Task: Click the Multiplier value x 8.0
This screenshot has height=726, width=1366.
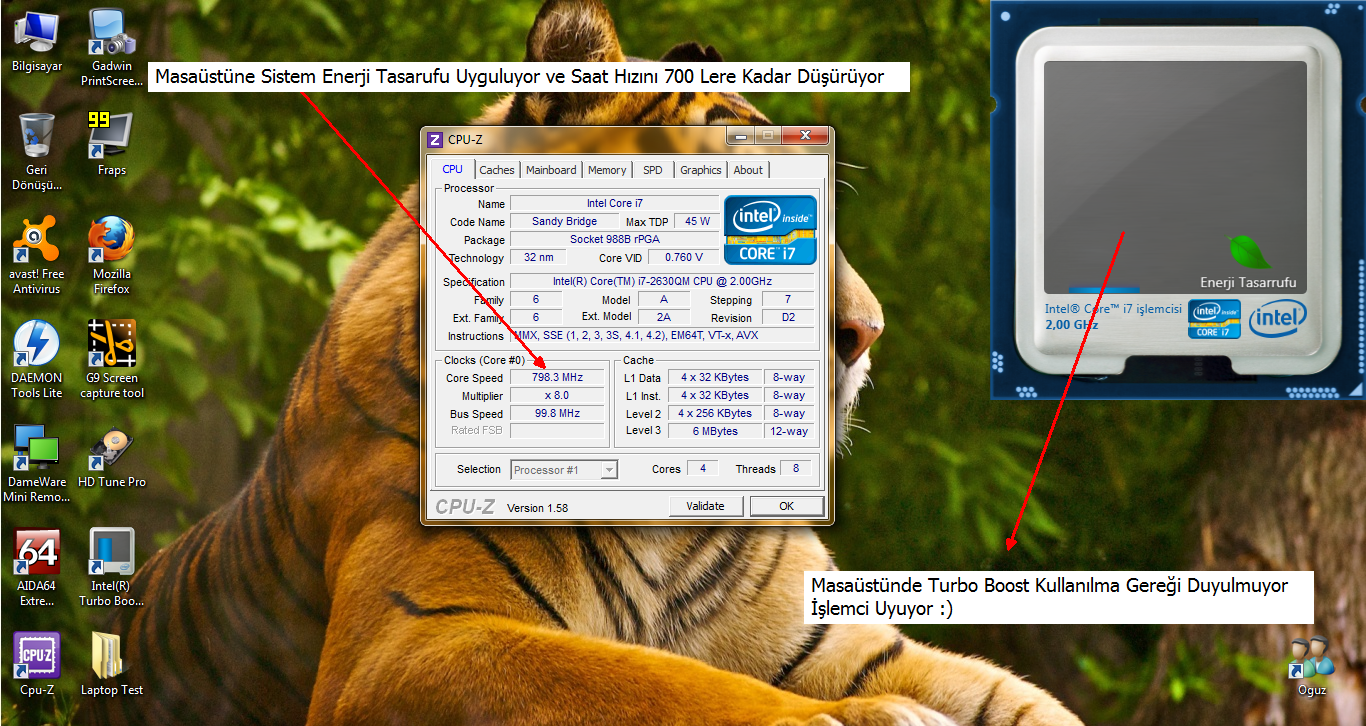Action: pyautogui.click(x=557, y=396)
